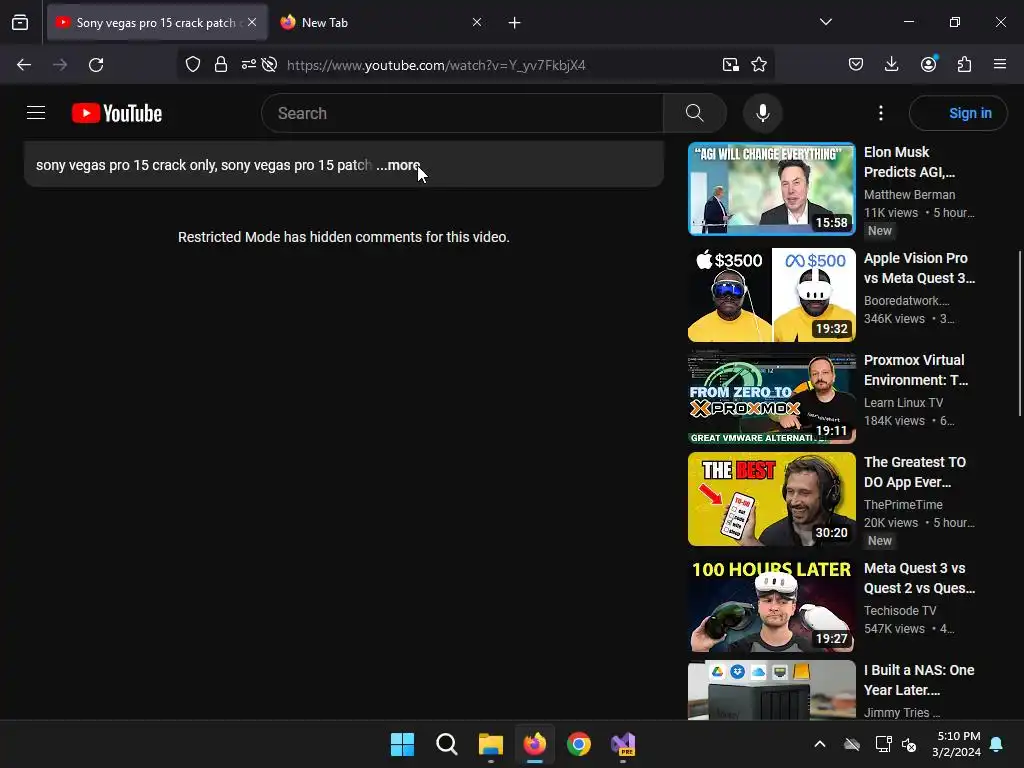Click title Elon Musk Predicts AGI
Image resolution: width=1024 pixels, height=768 pixels.
click(x=909, y=162)
